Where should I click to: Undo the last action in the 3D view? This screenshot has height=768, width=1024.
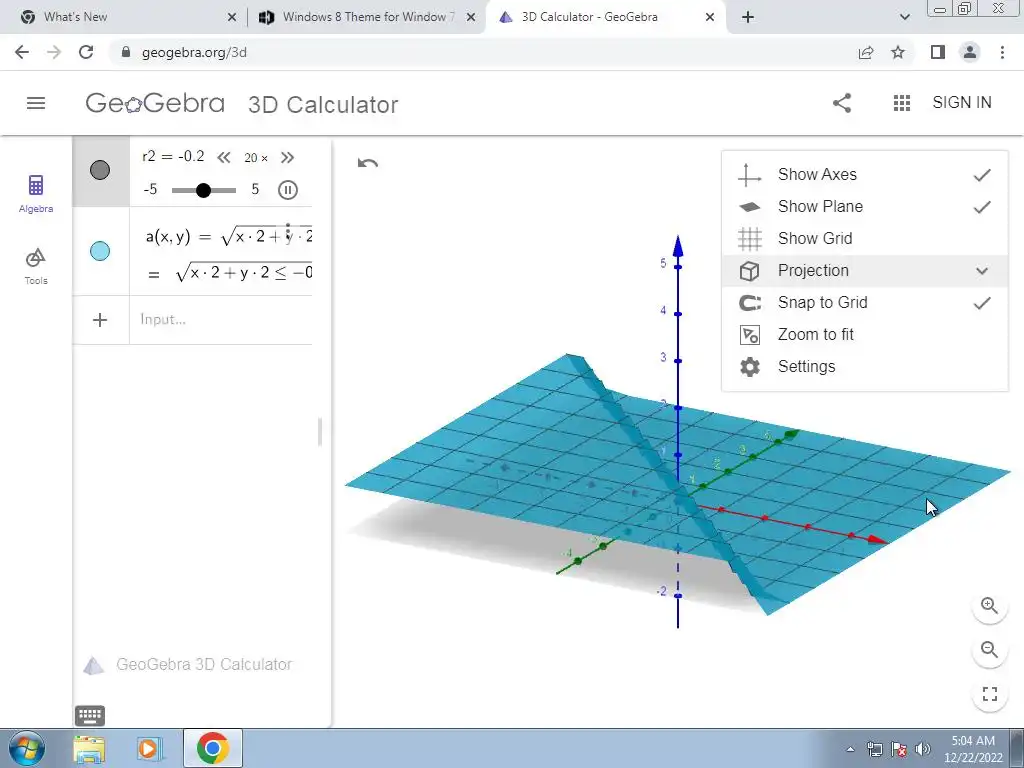368,163
